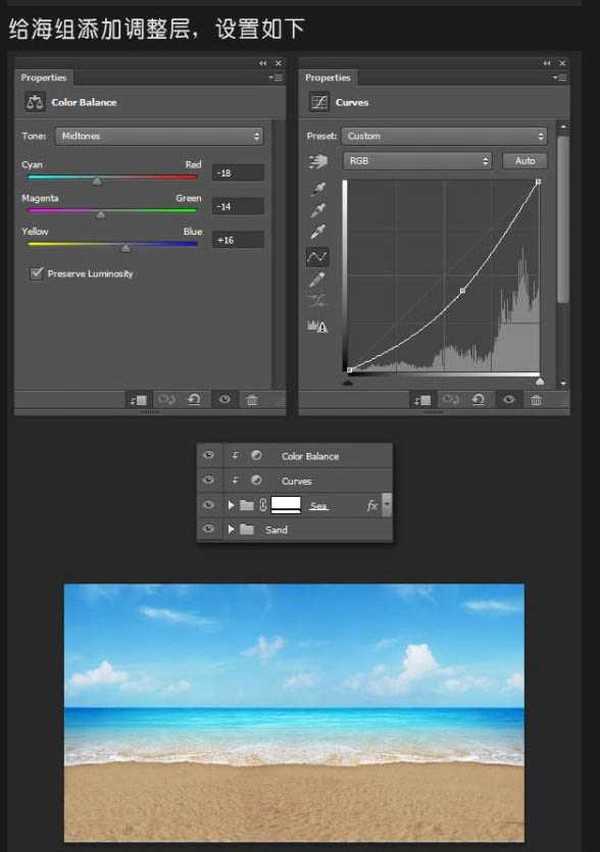
Task: Click the histogram warning recalculate icon
Action: click(317, 326)
